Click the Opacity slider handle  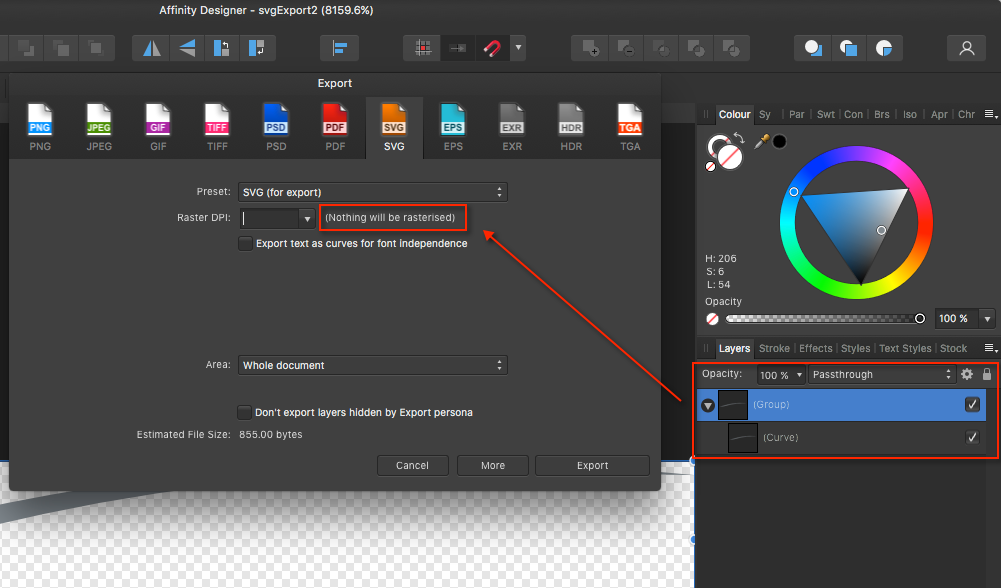click(920, 319)
